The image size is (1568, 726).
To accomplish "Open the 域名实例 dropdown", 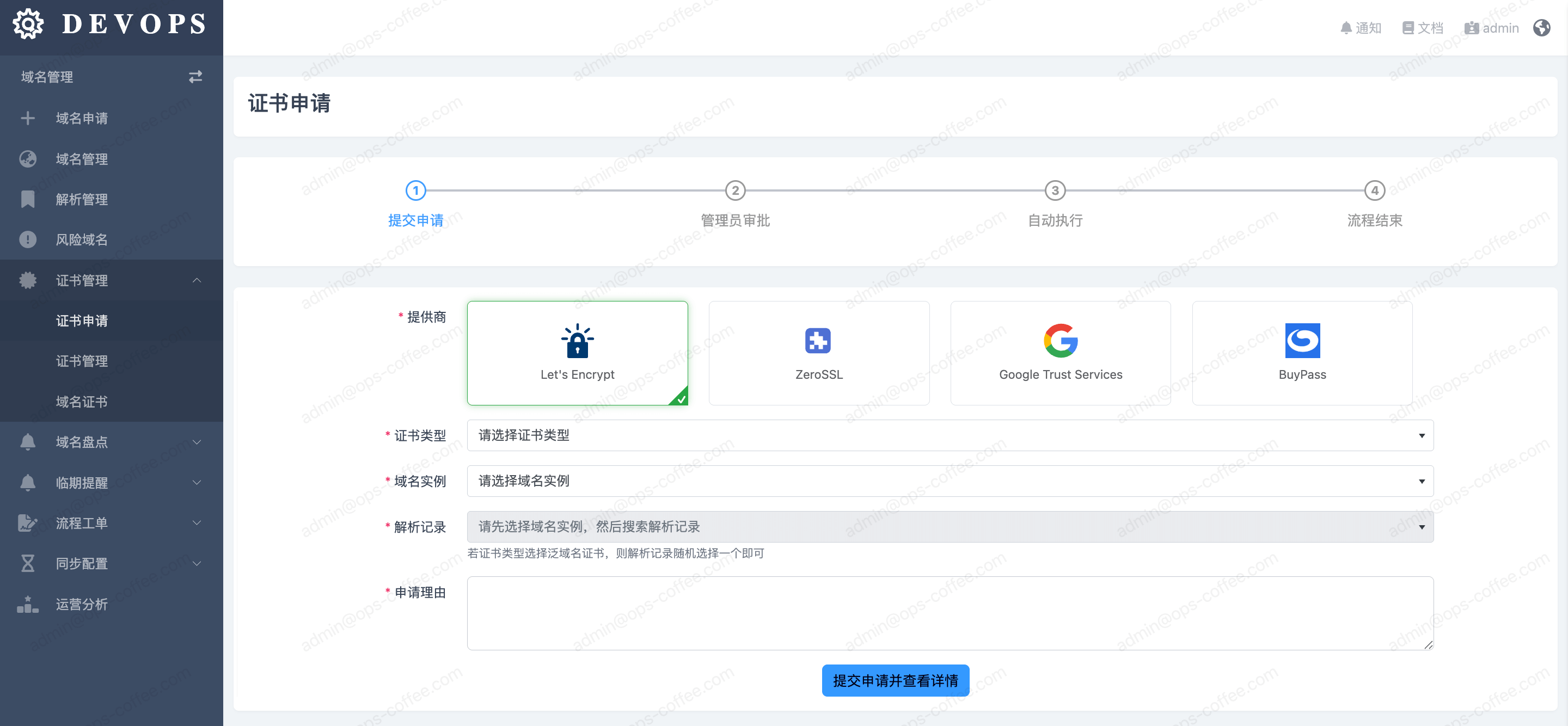I will click(x=950, y=481).
